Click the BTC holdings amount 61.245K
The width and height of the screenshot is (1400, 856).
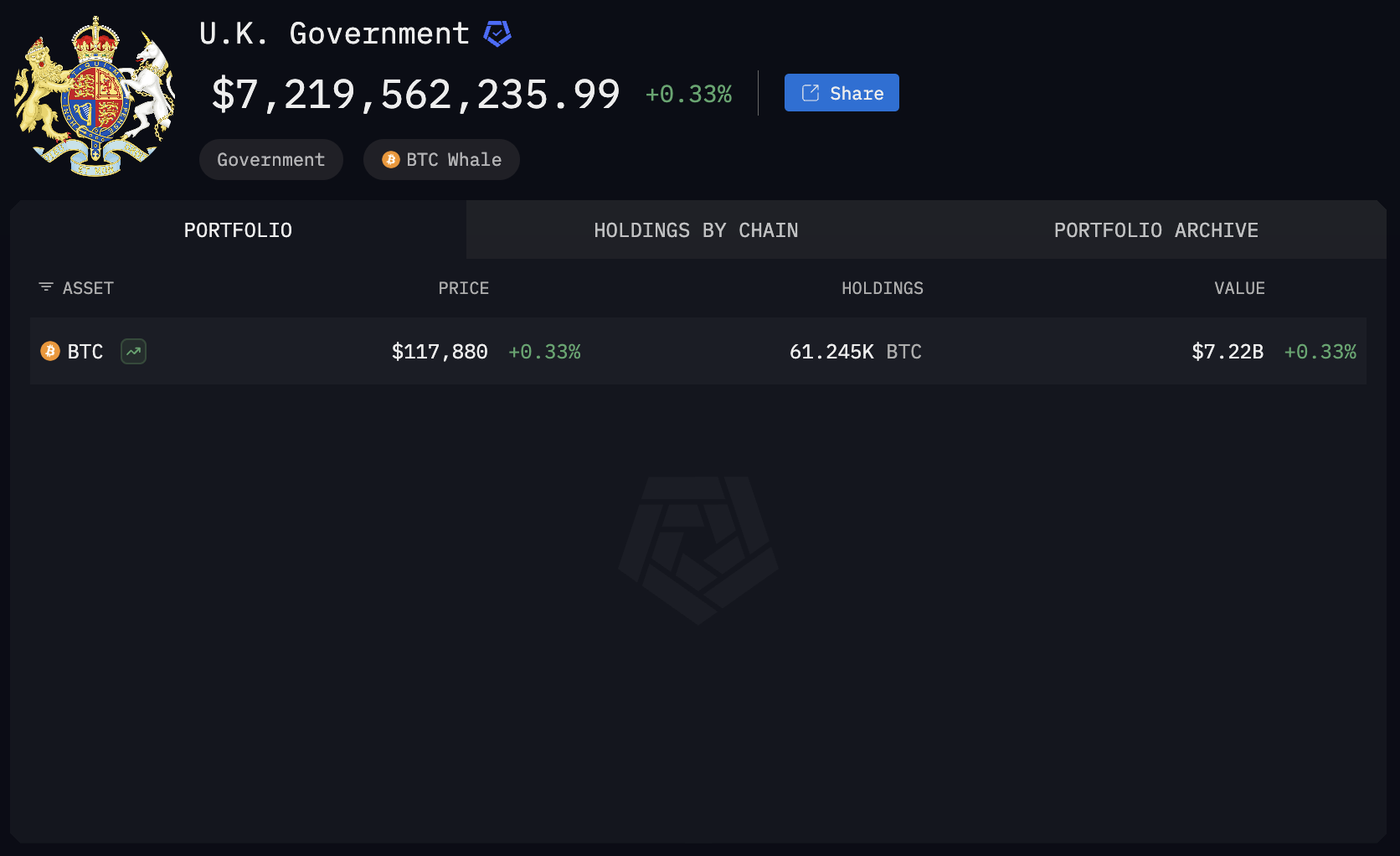tap(831, 352)
